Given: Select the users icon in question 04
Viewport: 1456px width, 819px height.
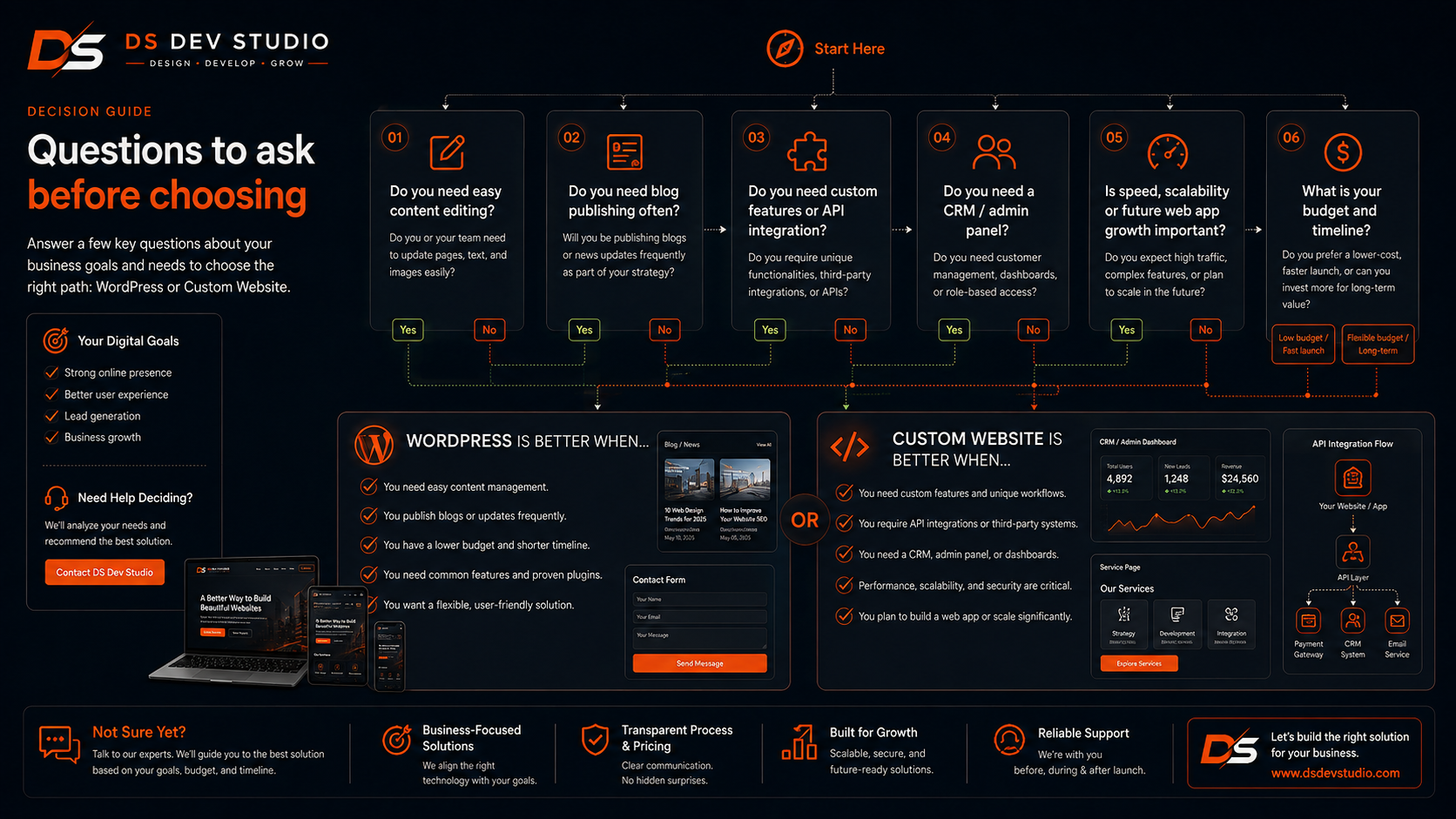Looking at the screenshot, I should pos(994,152).
